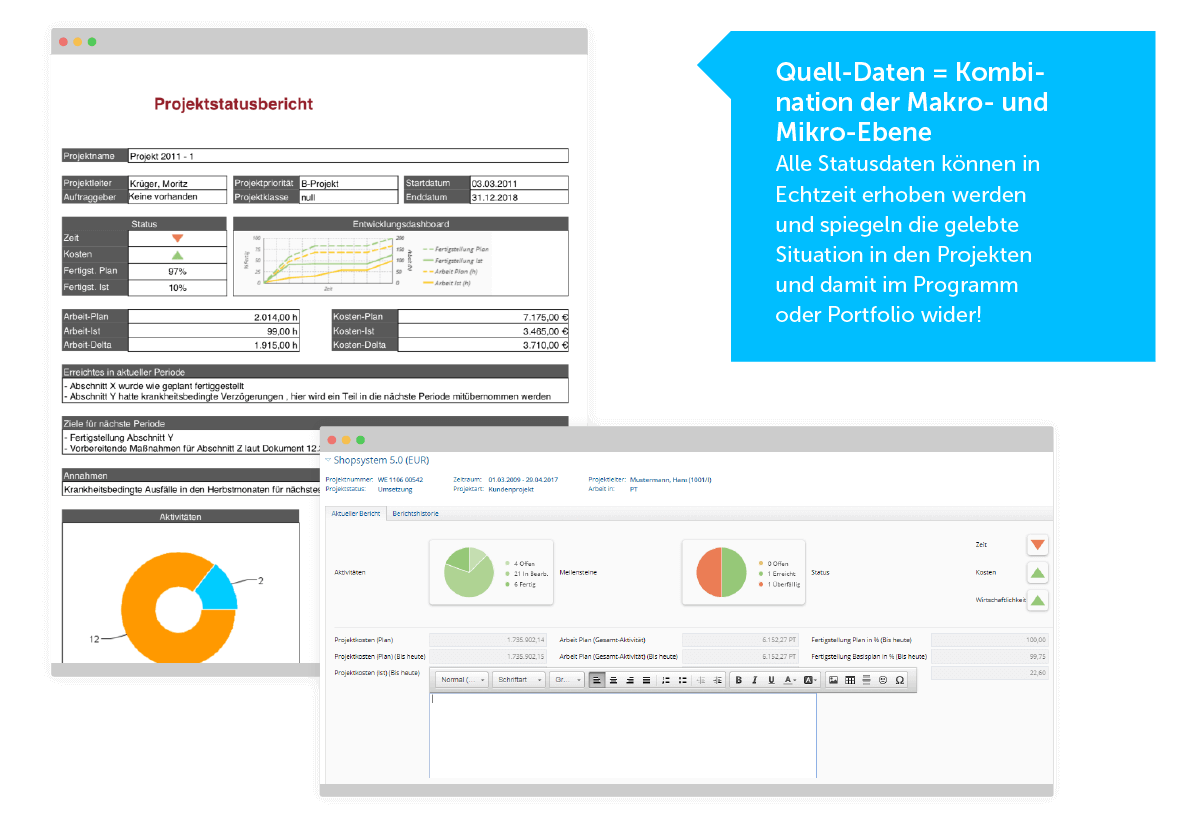Viewport: 1200px width, 821px height.
Task: Toggle bold formatting in the editor toolbar
Action: pyautogui.click(x=739, y=680)
